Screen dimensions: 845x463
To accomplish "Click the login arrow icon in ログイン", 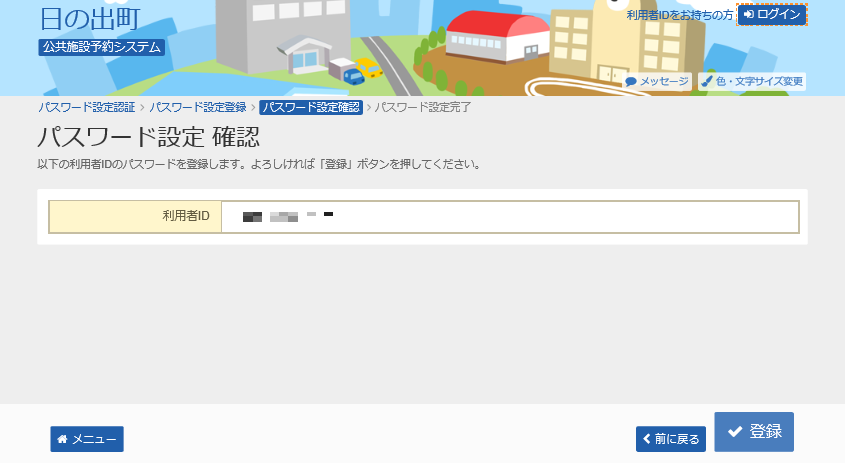I will tap(749, 15).
